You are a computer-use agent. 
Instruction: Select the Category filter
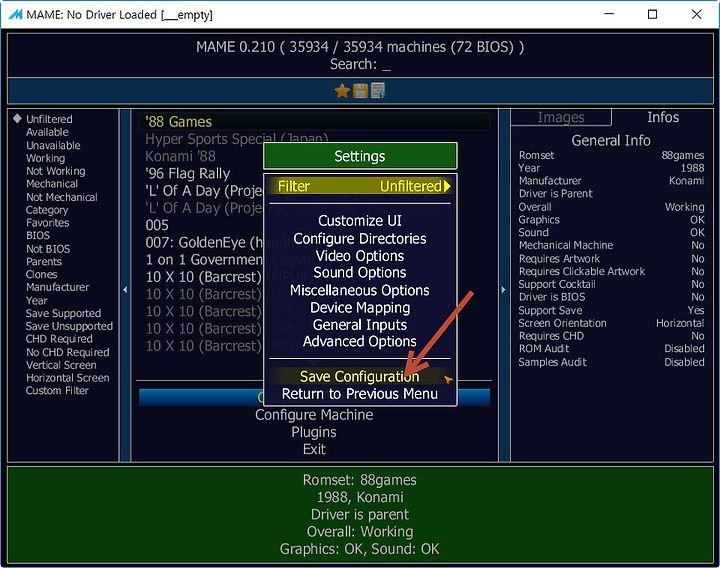coord(47,210)
